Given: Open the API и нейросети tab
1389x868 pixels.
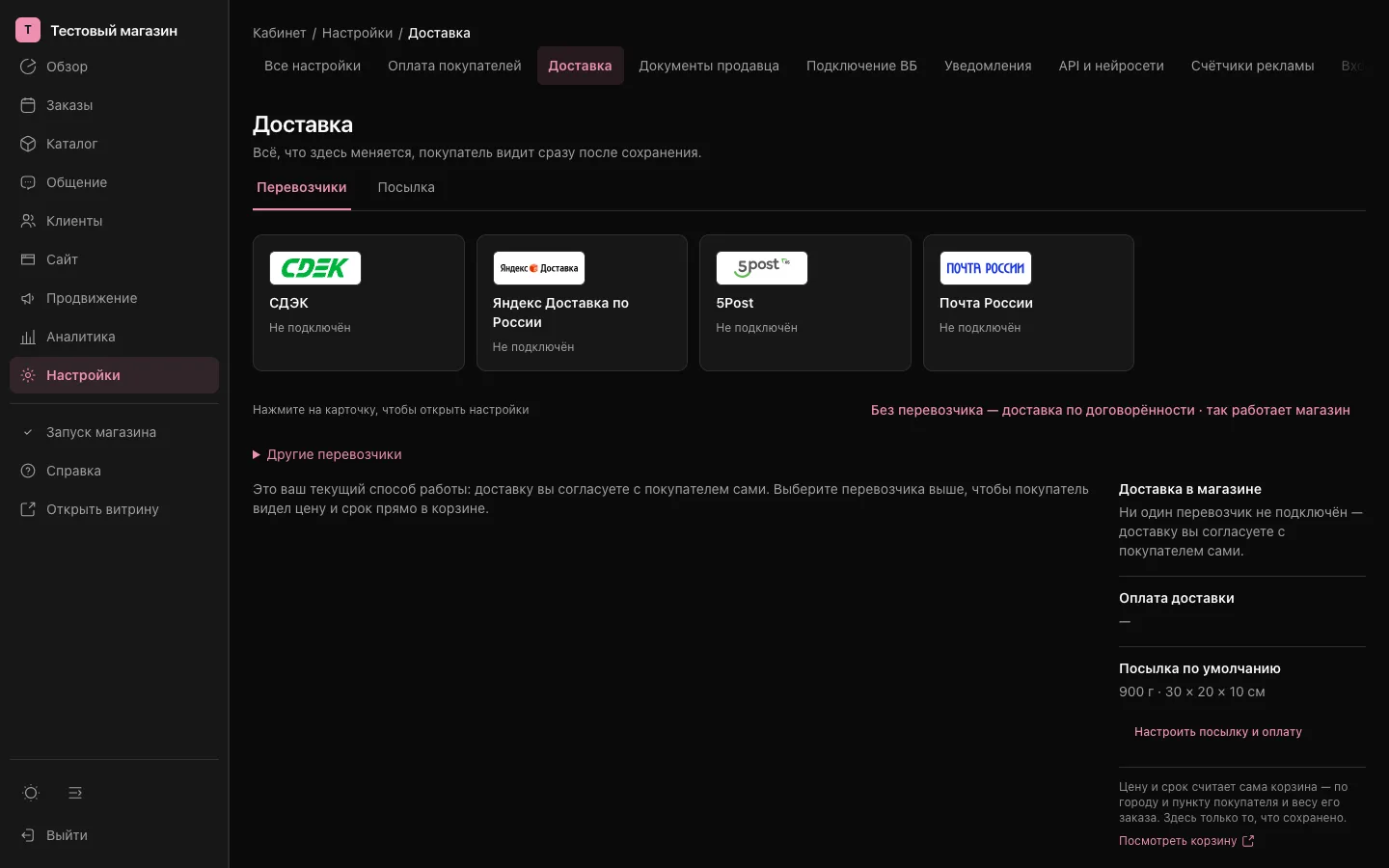Looking at the screenshot, I should (x=1111, y=66).
